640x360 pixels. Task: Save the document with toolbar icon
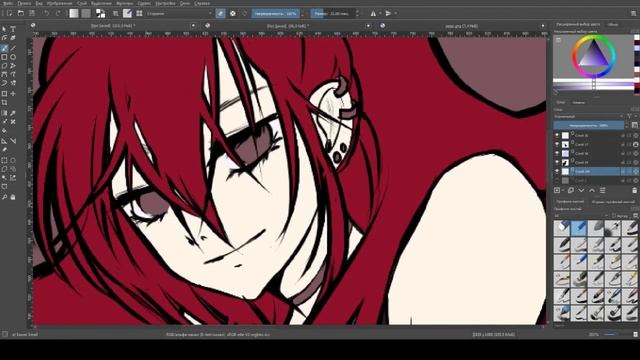(32, 13)
